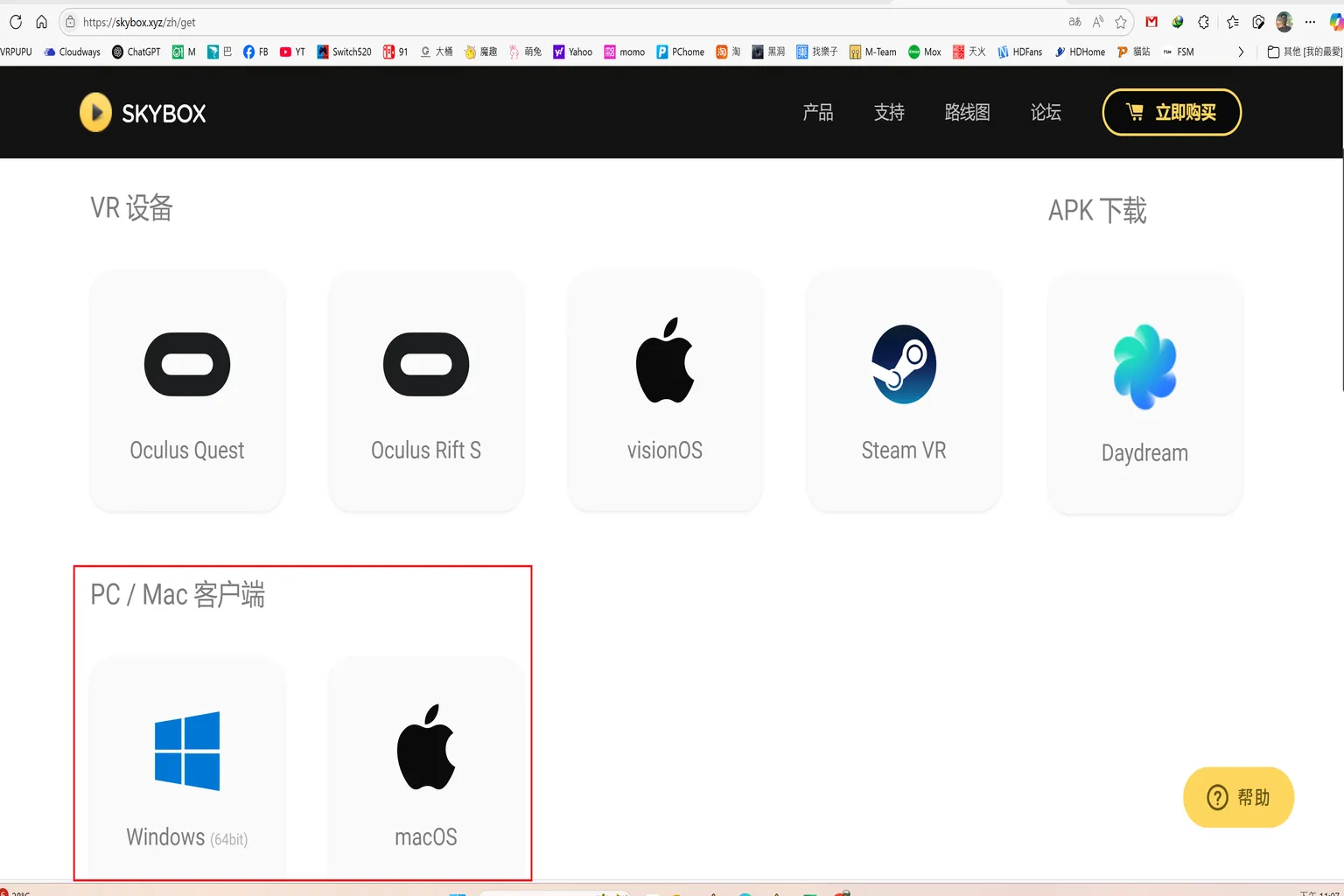Refresh the page with the reload icon
Screen dimensions: 1344x896
(16, 22)
